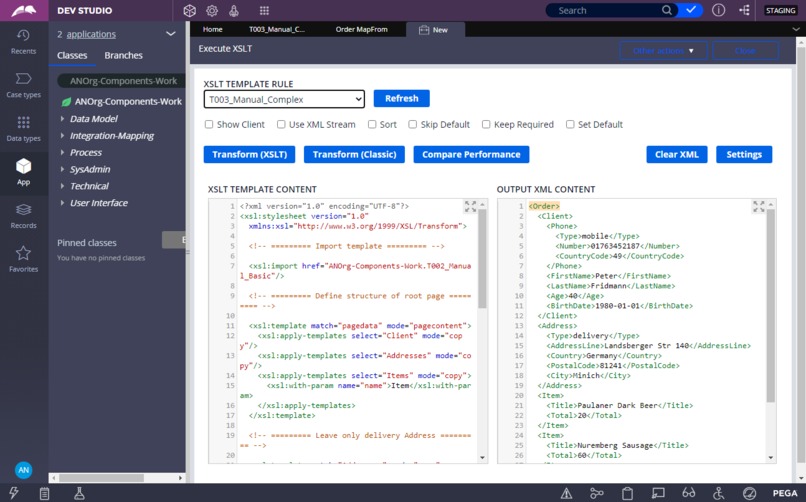Image resolution: width=806 pixels, height=502 pixels.
Task: Click the search magnifier icon
Action: point(667,10)
